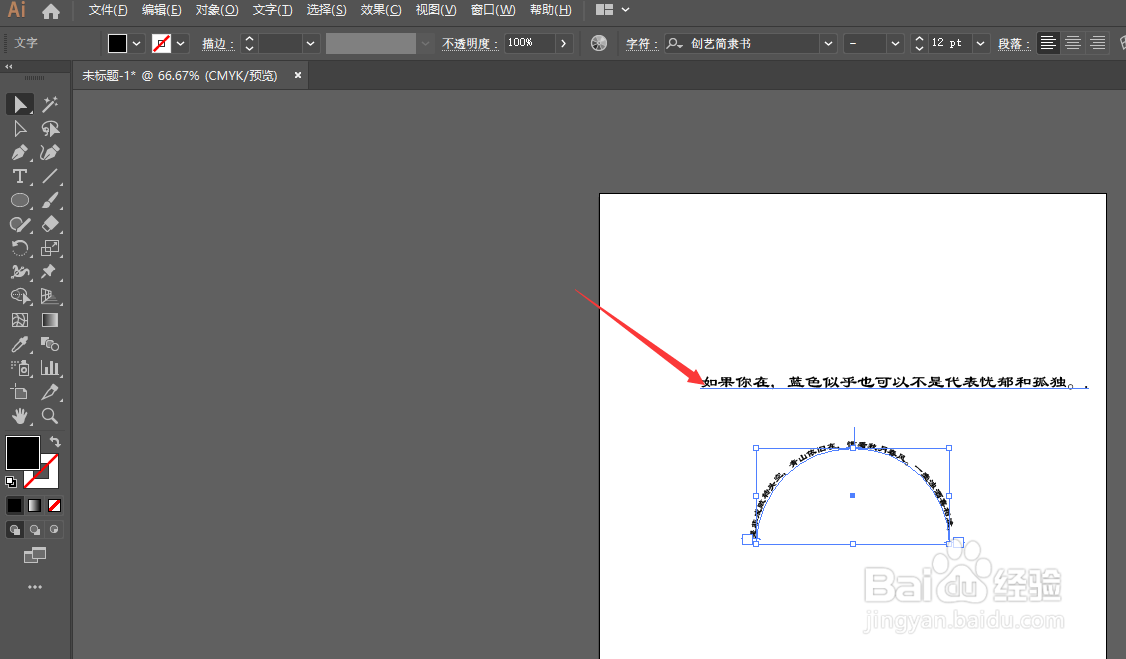This screenshot has width=1126, height=659.
Task: Open 编辑(E) menu
Action: click(162, 10)
